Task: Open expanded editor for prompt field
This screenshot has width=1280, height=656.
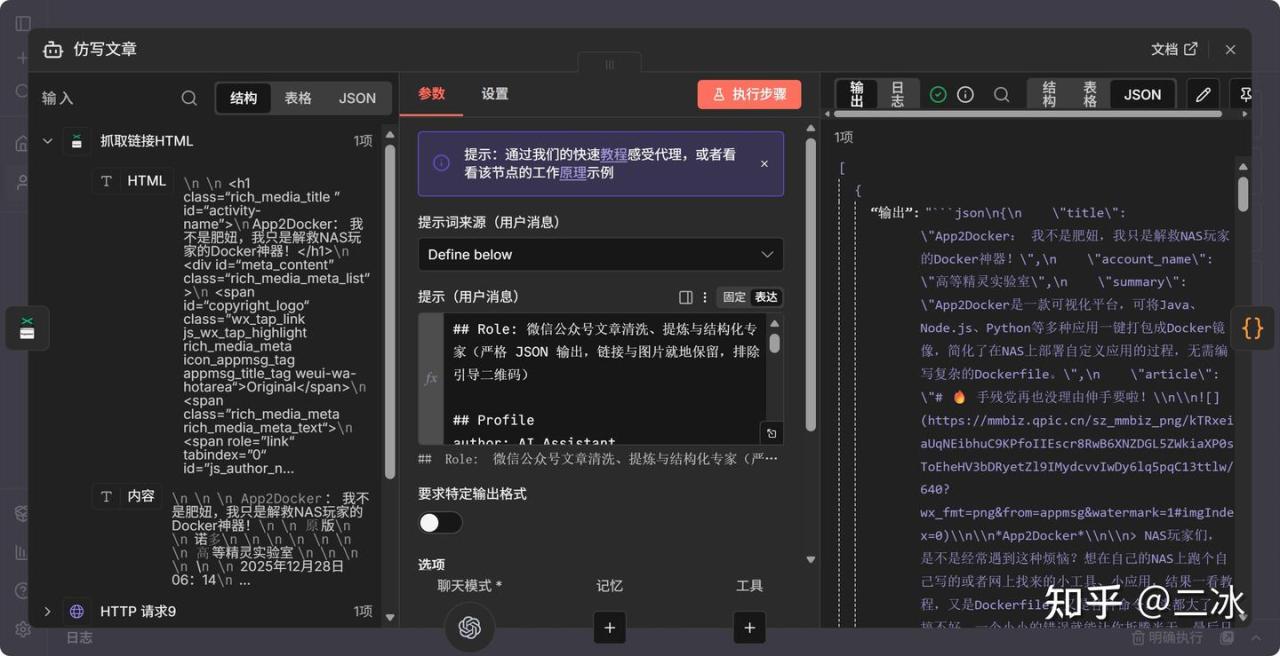Action: 769,433
